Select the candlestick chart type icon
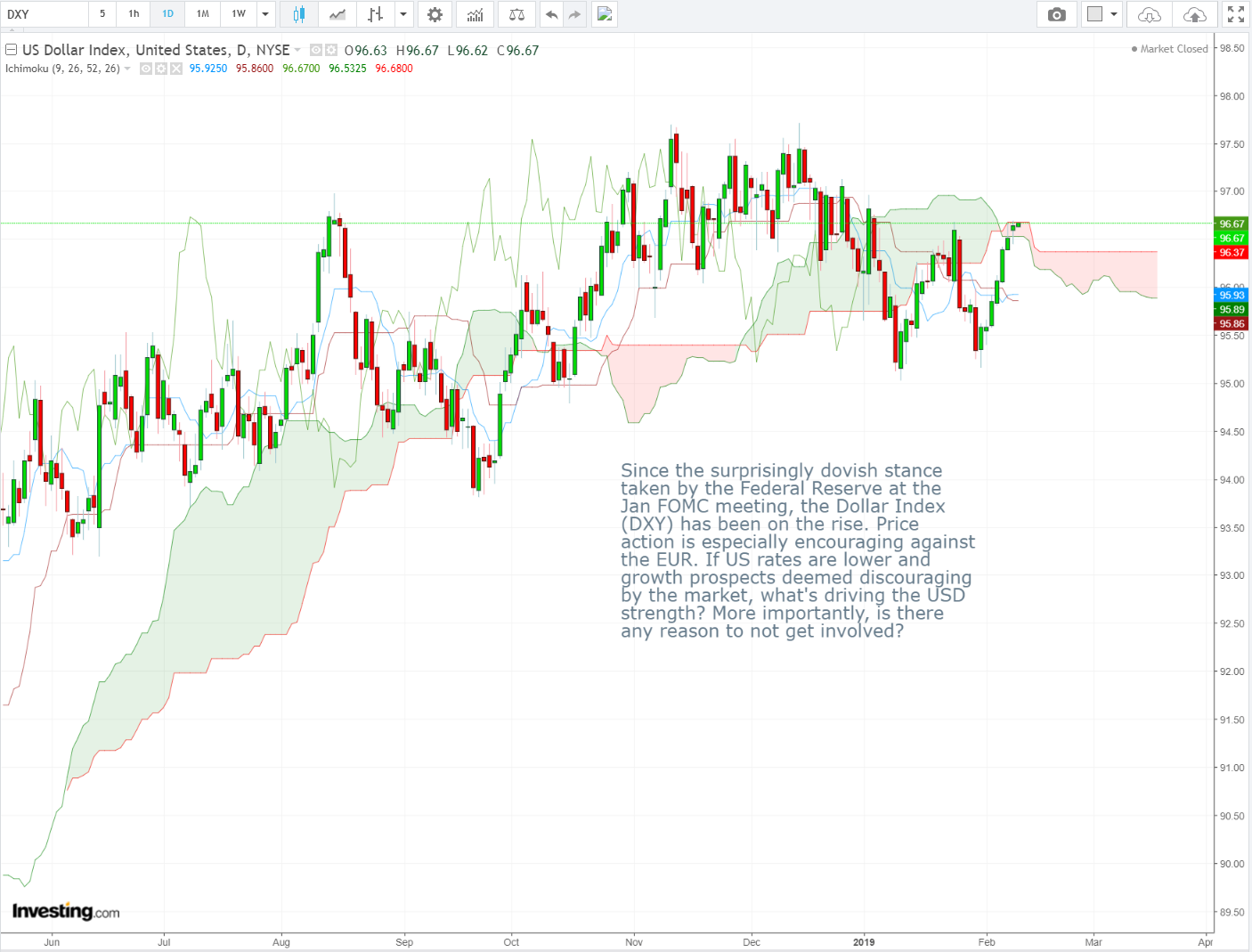 (299, 14)
